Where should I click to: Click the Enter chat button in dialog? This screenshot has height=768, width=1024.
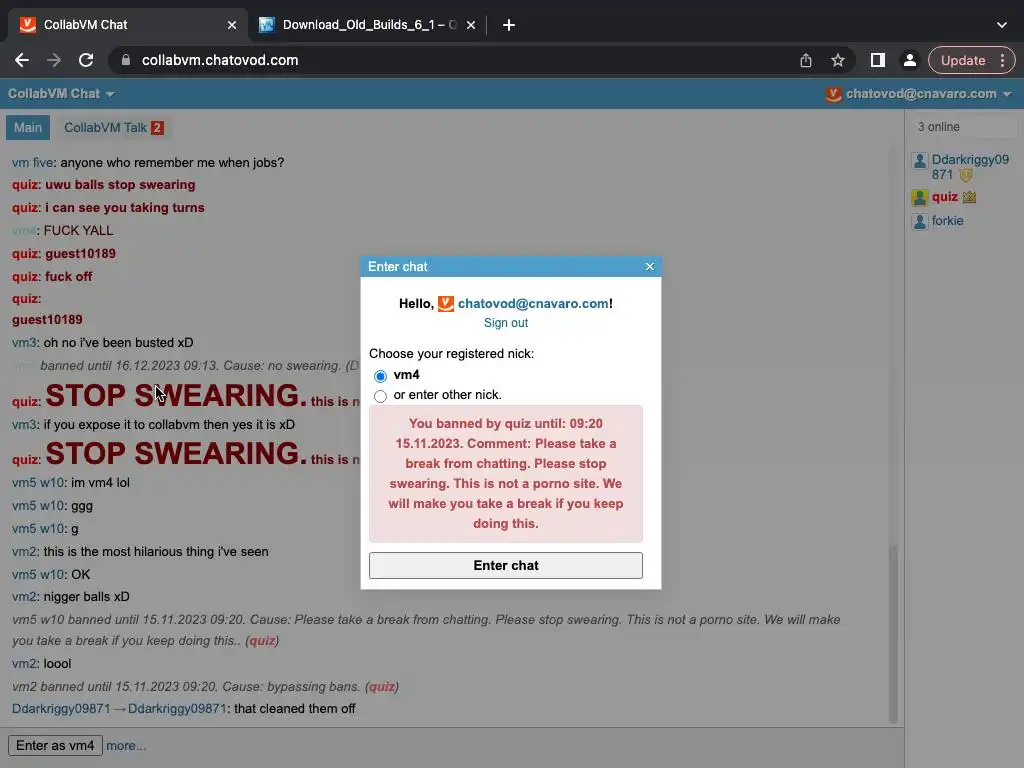pos(505,566)
